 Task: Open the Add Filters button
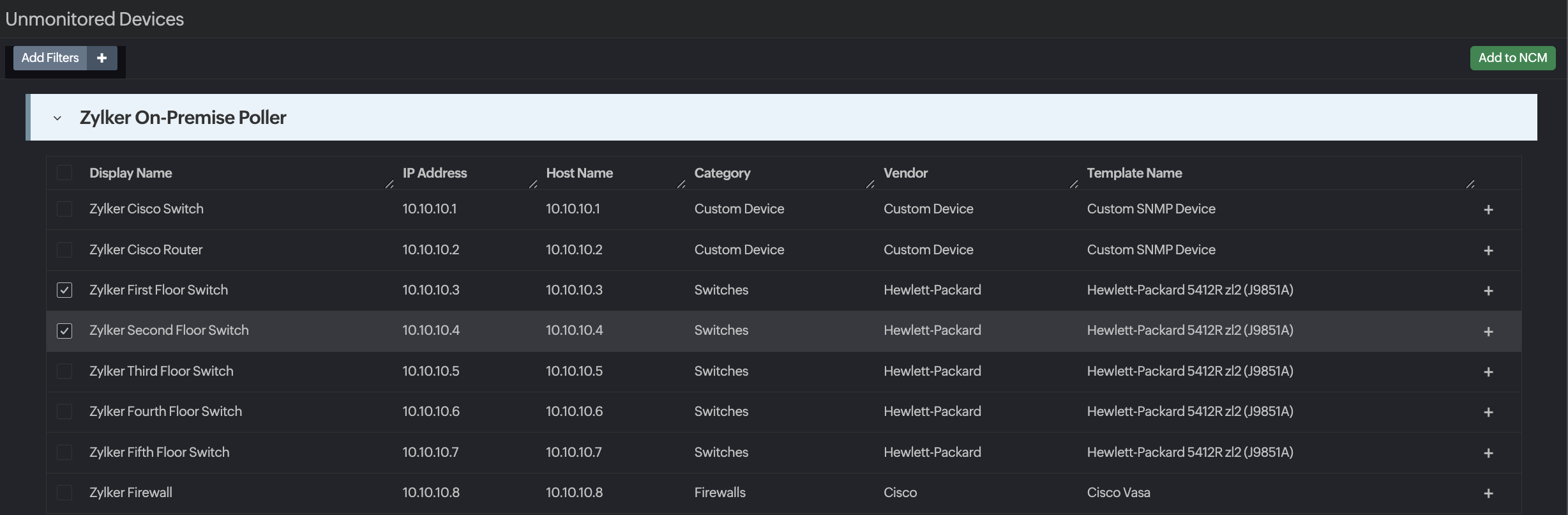pyautogui.click(x=50, y=58)
